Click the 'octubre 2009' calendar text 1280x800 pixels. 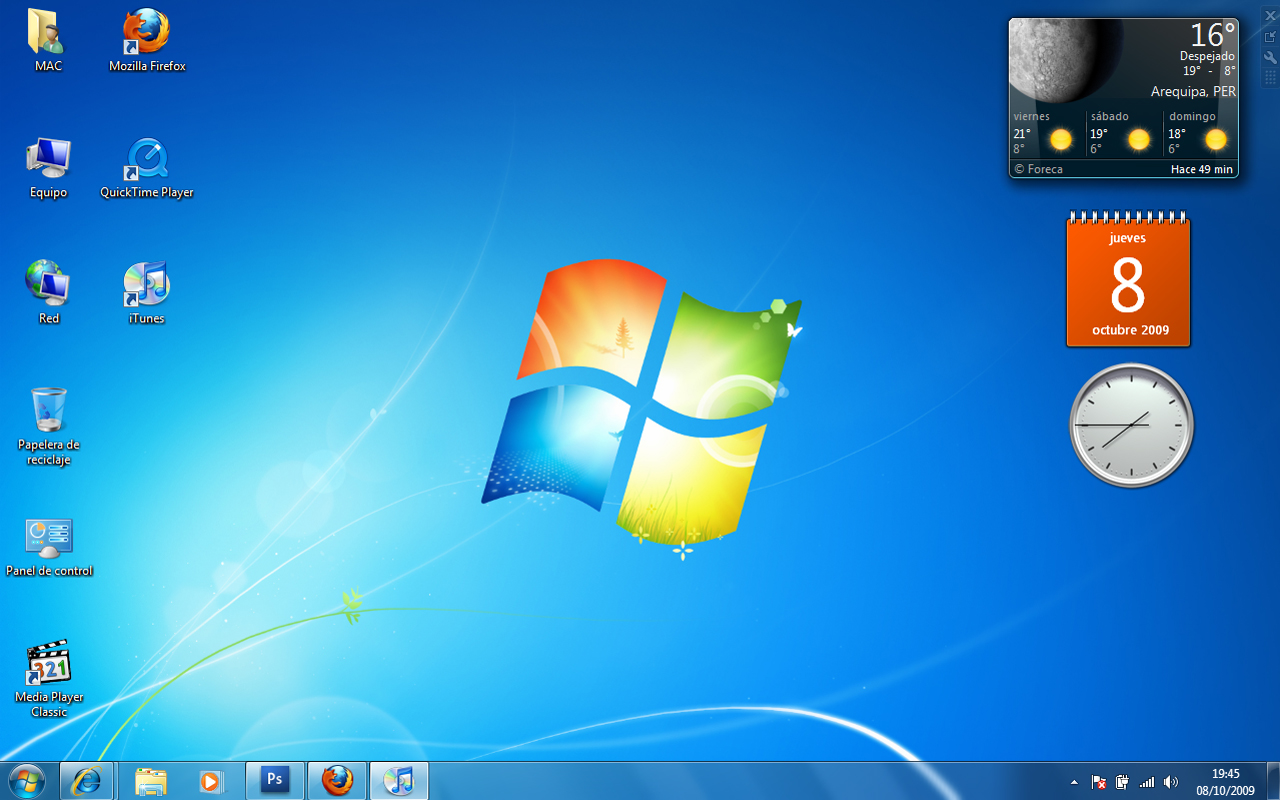(1130, 330)
